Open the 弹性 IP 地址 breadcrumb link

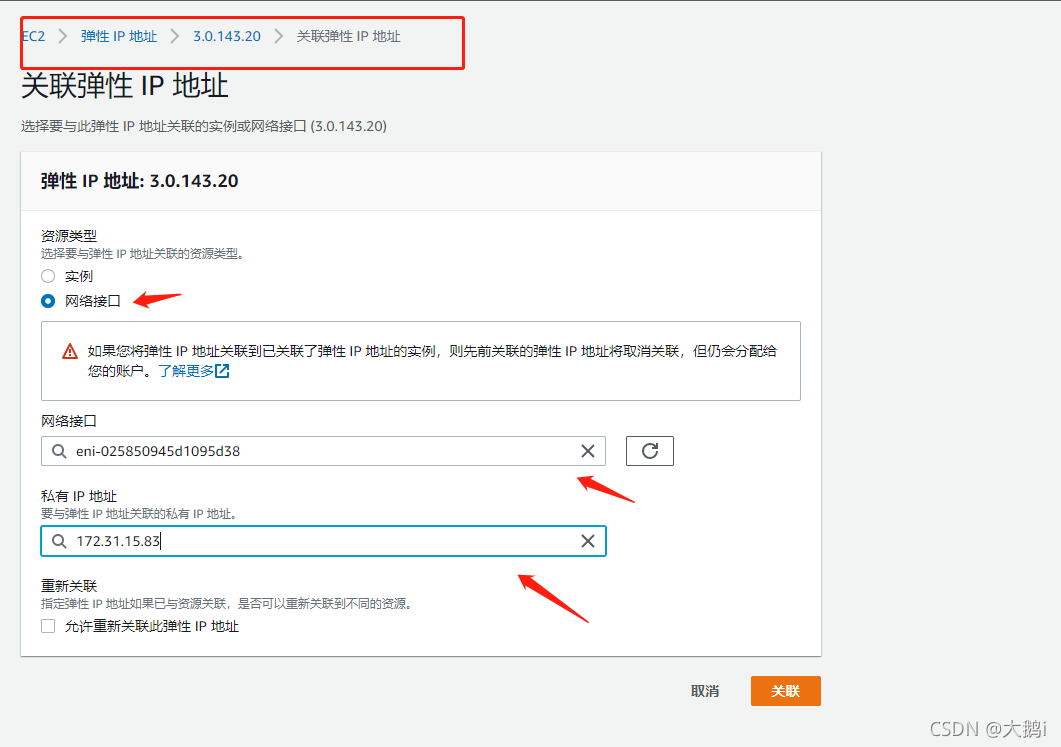pyautogui.click(x=119, y=37)
